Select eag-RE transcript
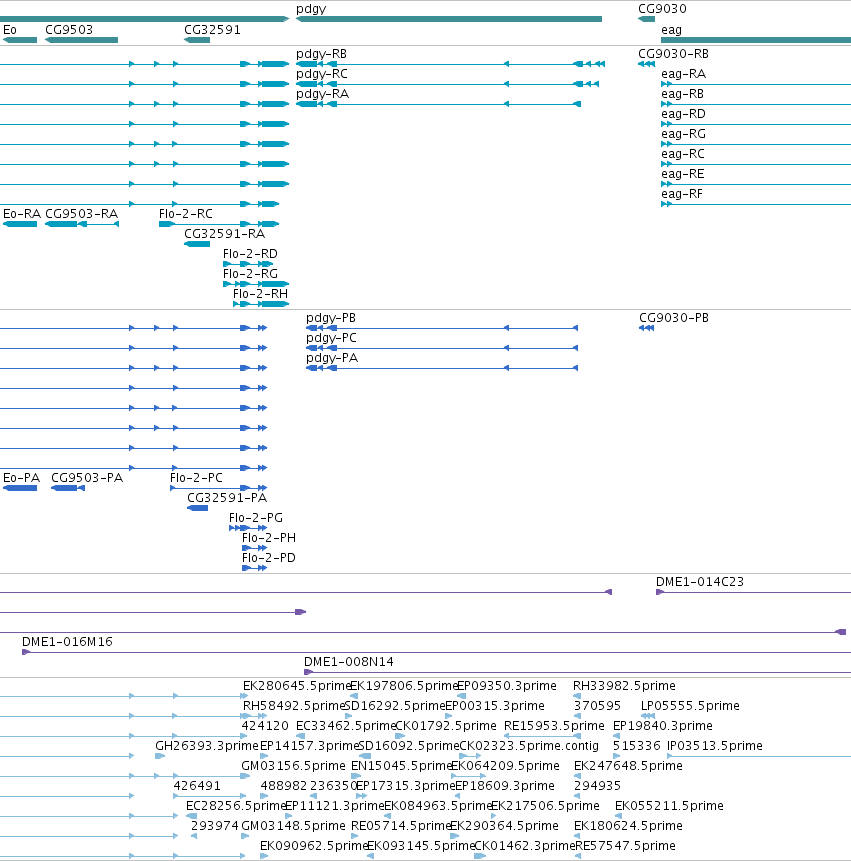851x861 pixels. [756, 184]
